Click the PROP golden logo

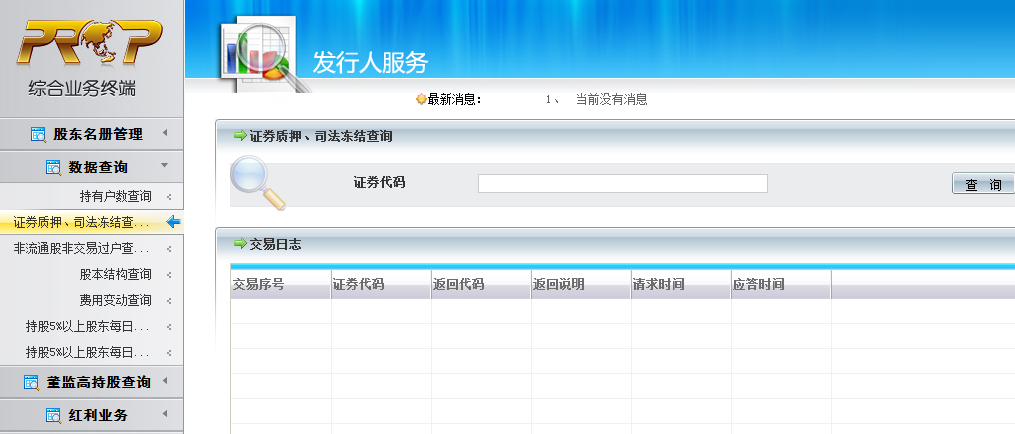(x=89, y=43)
